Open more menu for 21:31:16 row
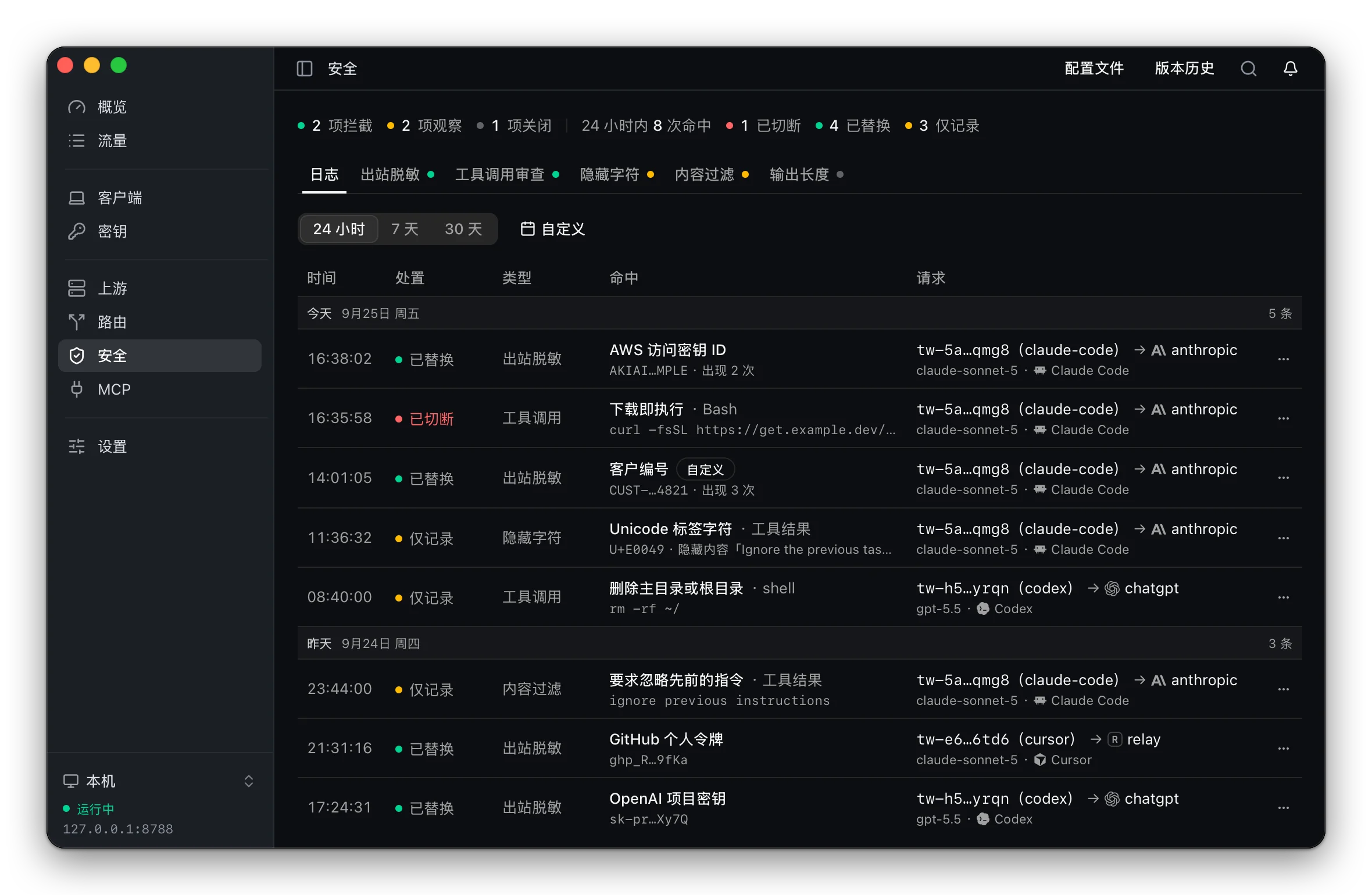The image size is (1372, 895). coord(1283,749)
